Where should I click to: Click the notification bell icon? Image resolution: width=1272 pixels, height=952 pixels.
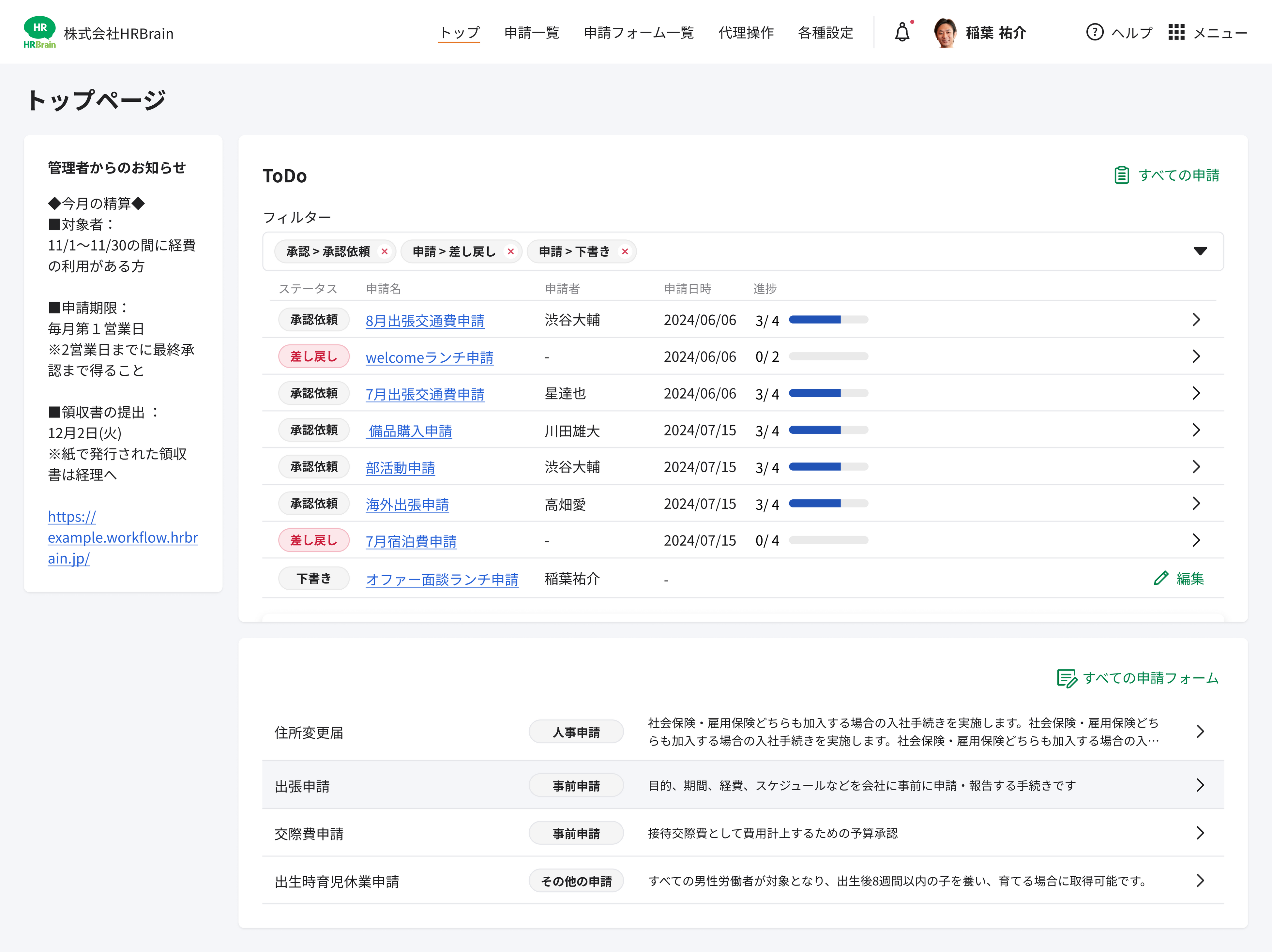(x=902, y=32)
